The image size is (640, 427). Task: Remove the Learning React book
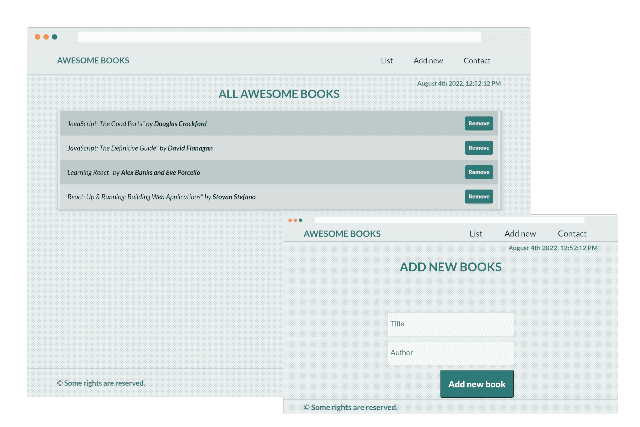(478, 172)
